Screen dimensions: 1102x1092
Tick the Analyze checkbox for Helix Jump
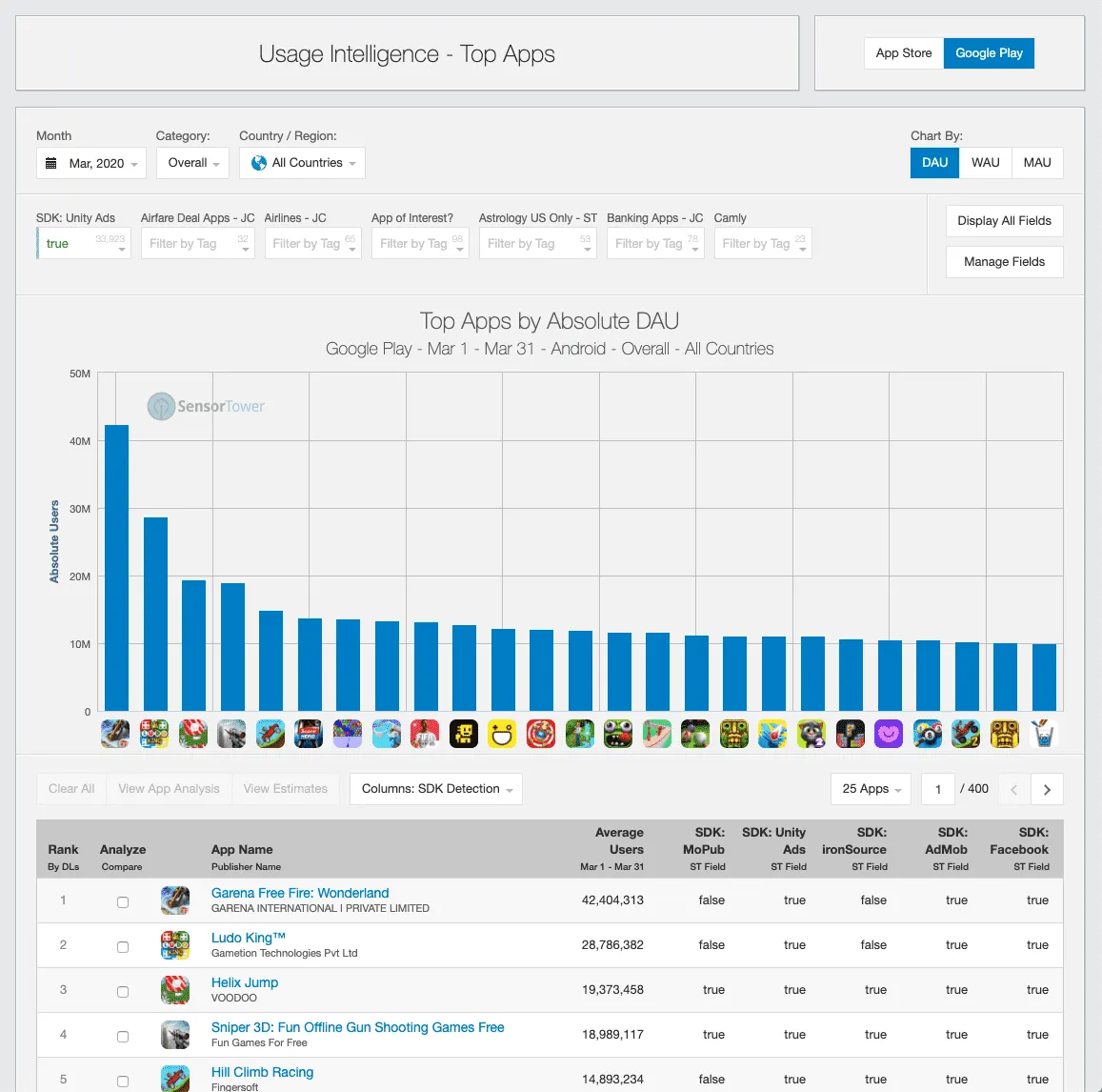[123, 992]
